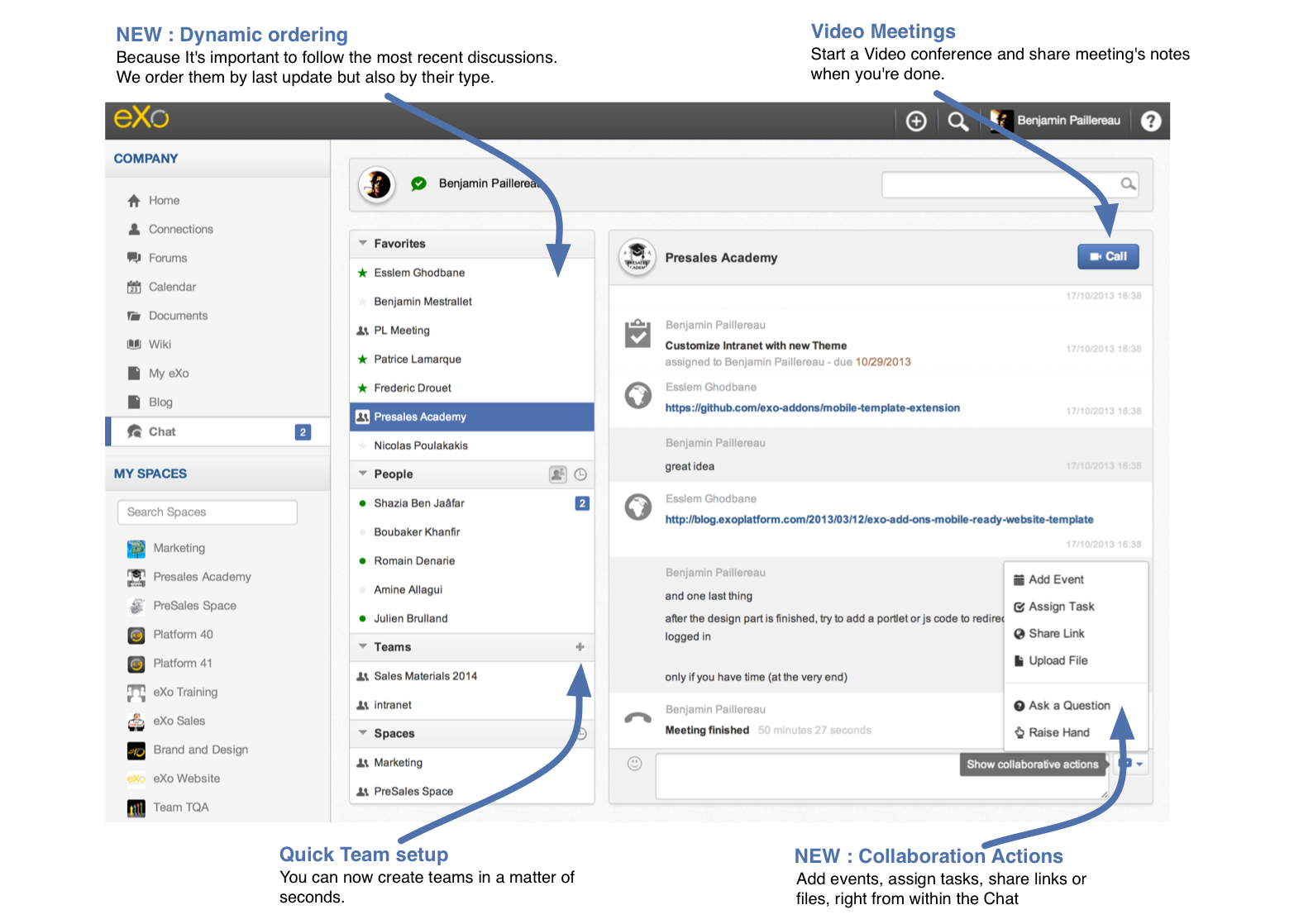
Task: Open Marketing space chat room
Action: point(472,763)
